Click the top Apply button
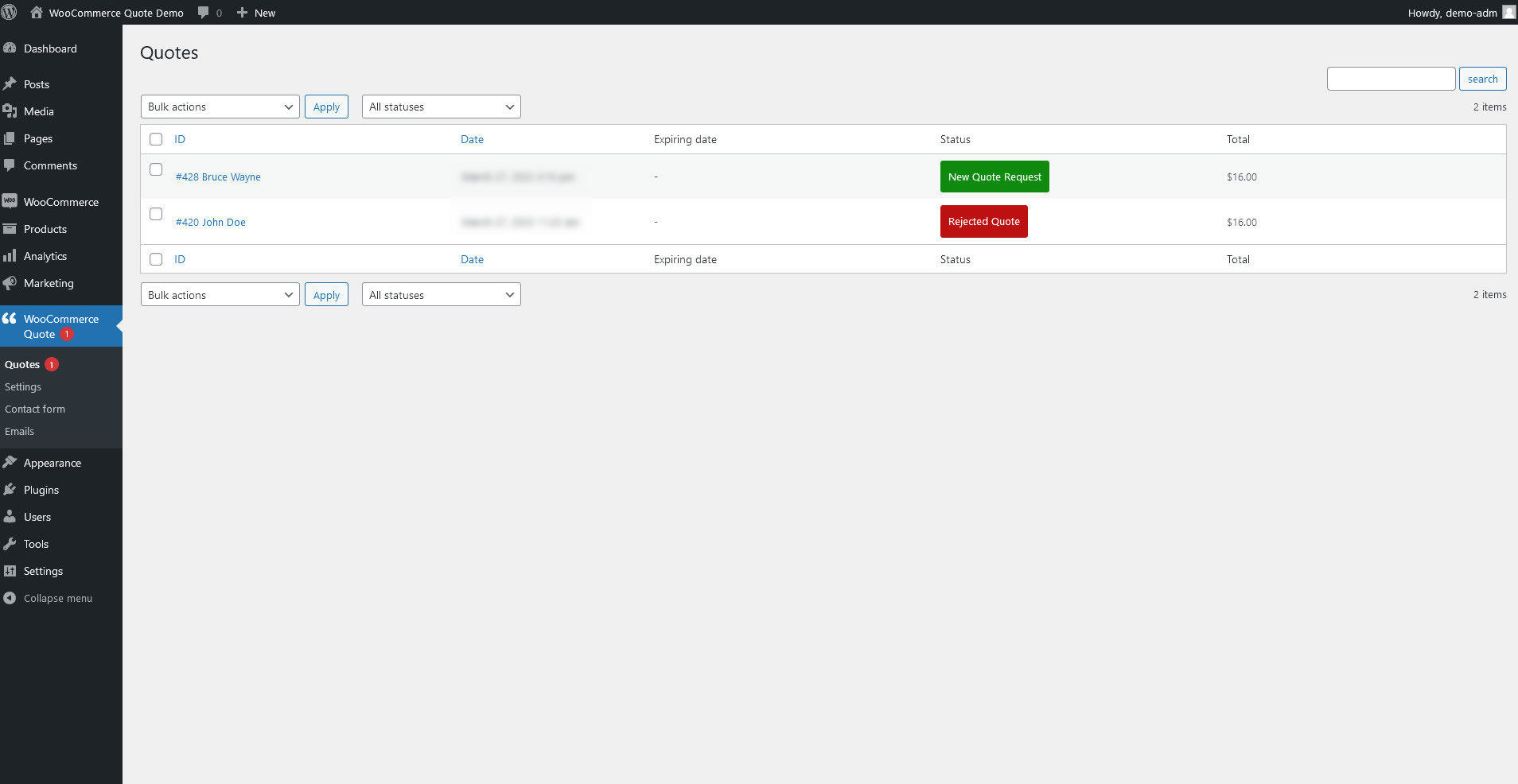The image size is (1518, 784). [x=326, y=107]
